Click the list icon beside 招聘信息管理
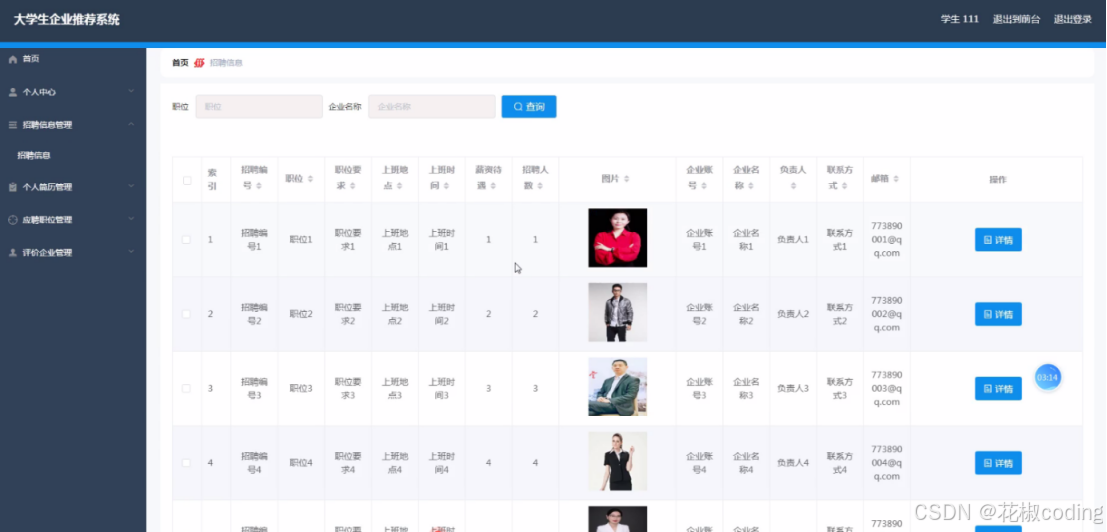This screenshot has width=1107, height=532. (x=13, y=125)
